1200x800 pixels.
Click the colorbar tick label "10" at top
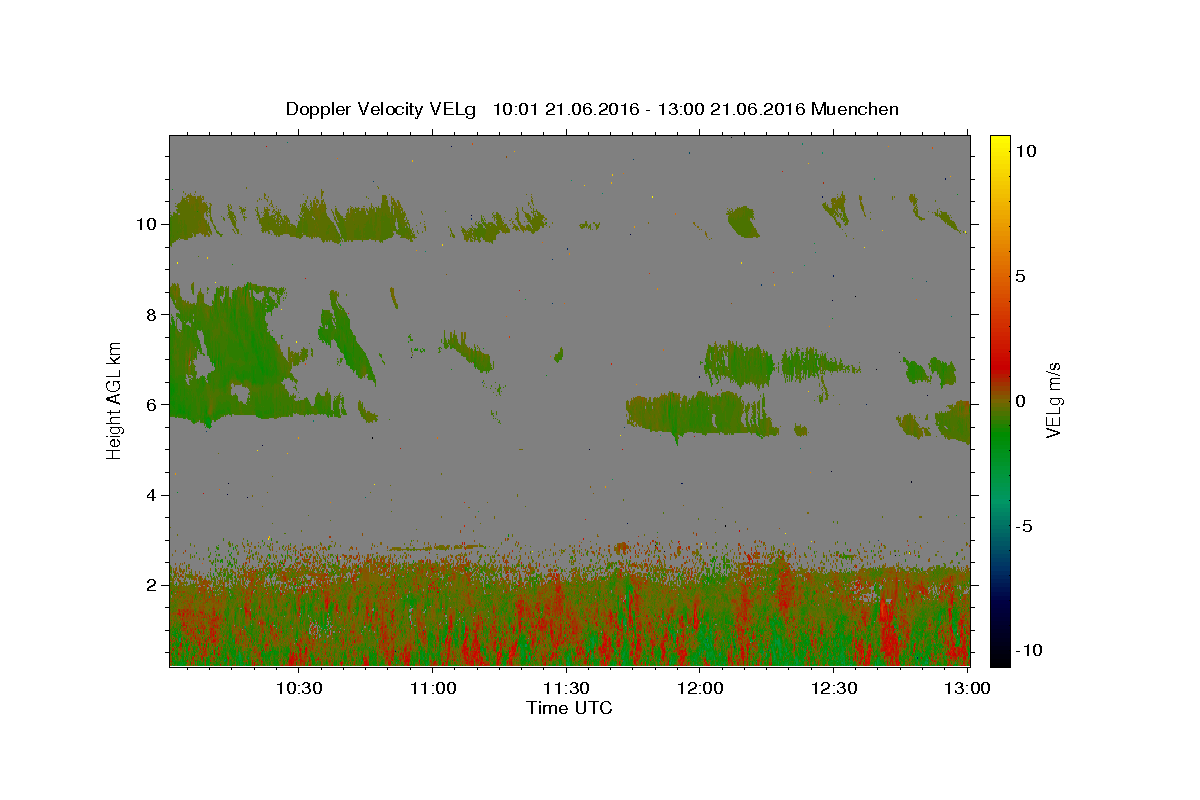[x=1025, y=151]
